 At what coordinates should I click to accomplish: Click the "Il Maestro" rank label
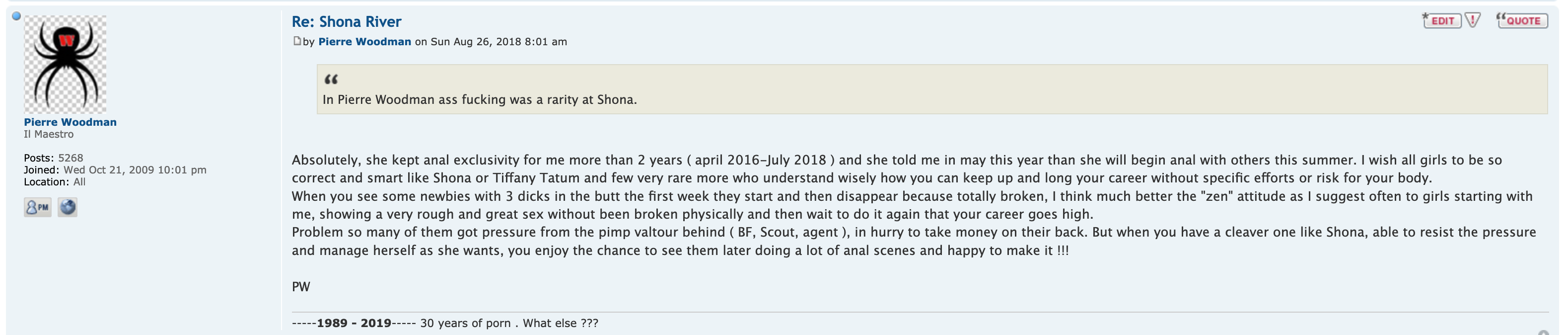point(49,135)
